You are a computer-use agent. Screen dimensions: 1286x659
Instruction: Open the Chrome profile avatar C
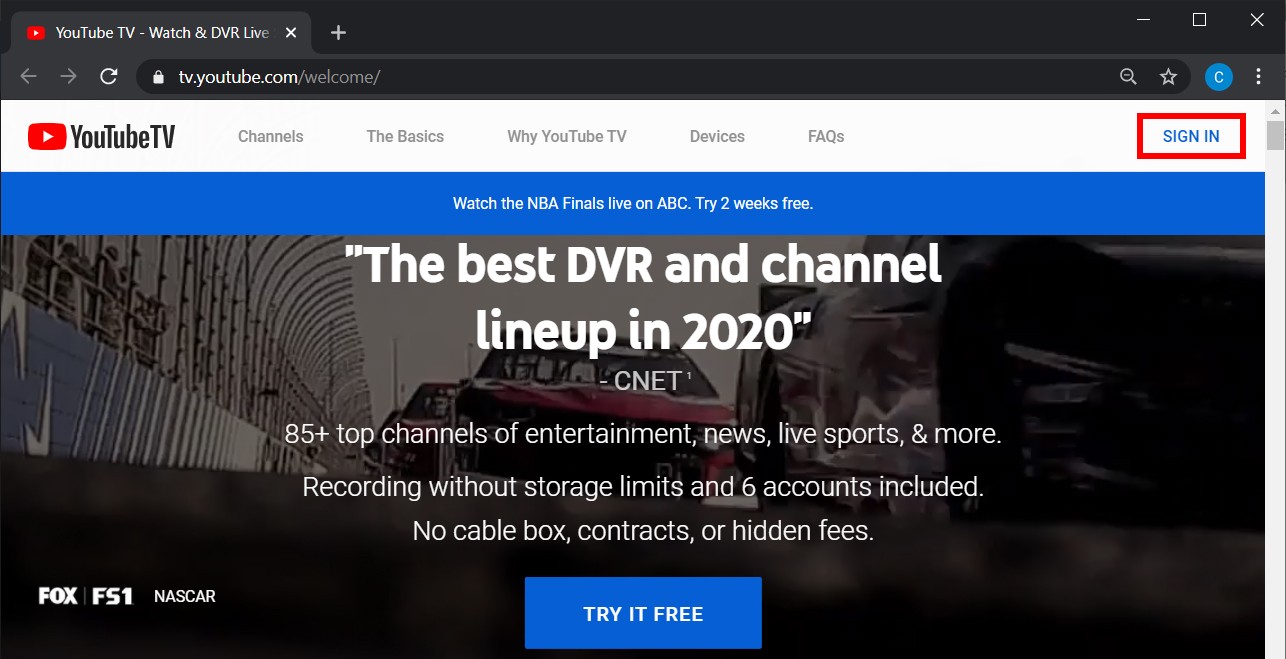point(1218,77)
